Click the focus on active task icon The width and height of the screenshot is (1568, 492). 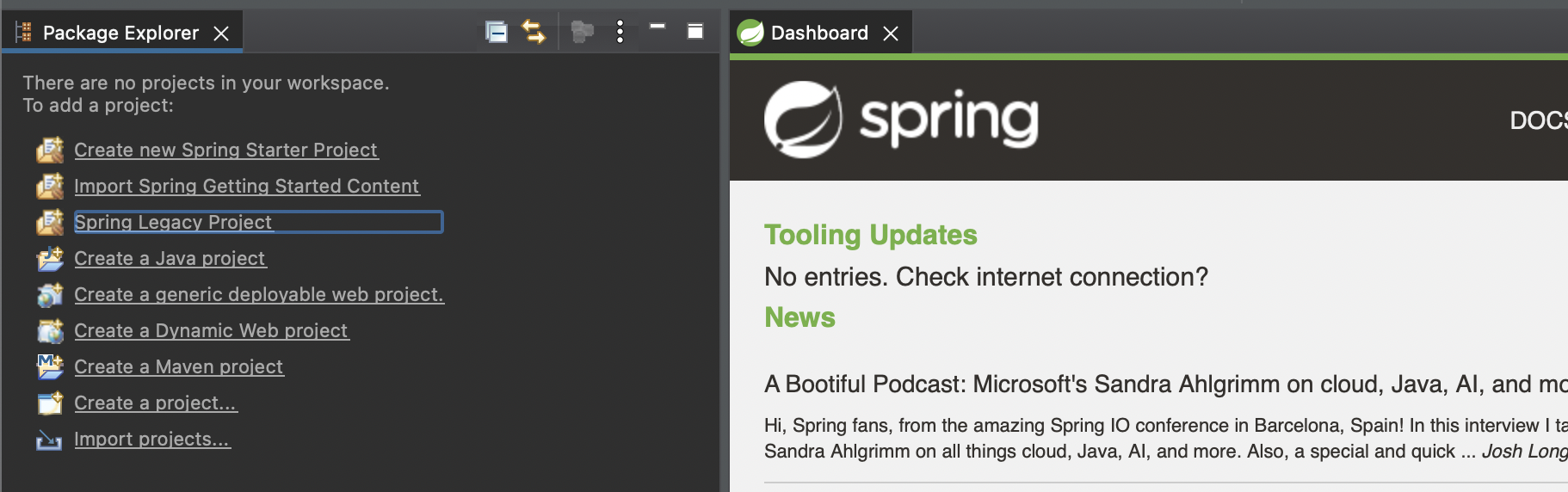(583, 33)
